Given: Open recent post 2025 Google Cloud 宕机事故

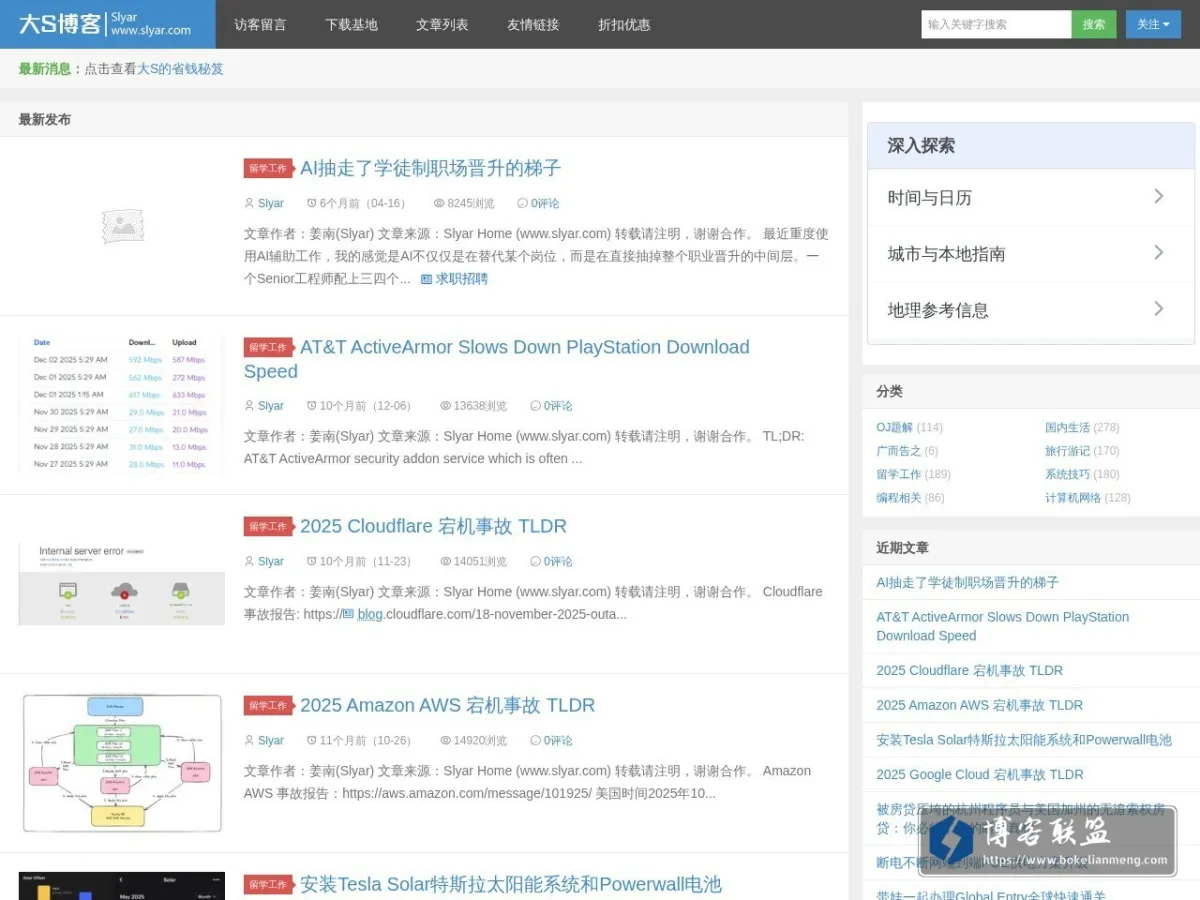Looking at the screenshot, I should 980,774.
